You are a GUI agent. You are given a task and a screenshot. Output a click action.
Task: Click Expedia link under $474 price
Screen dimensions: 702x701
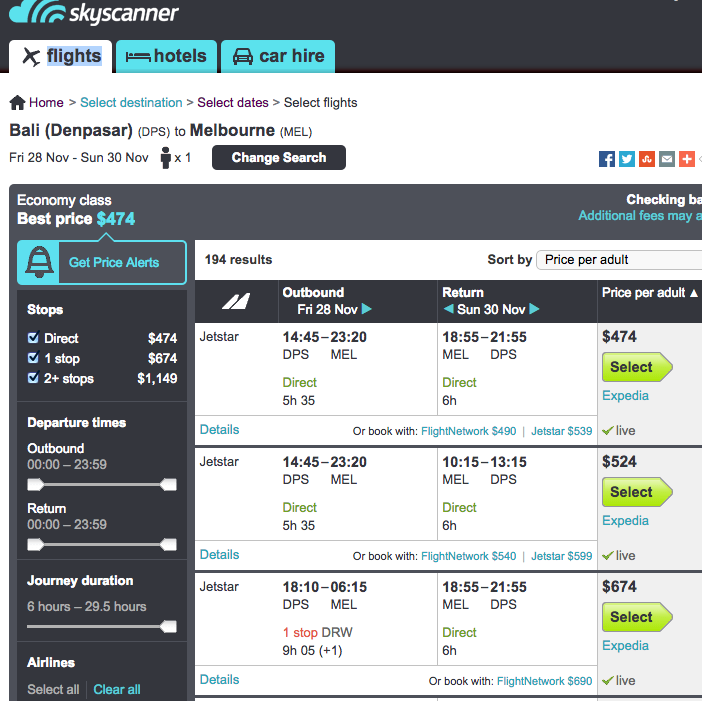coord(625,396)
